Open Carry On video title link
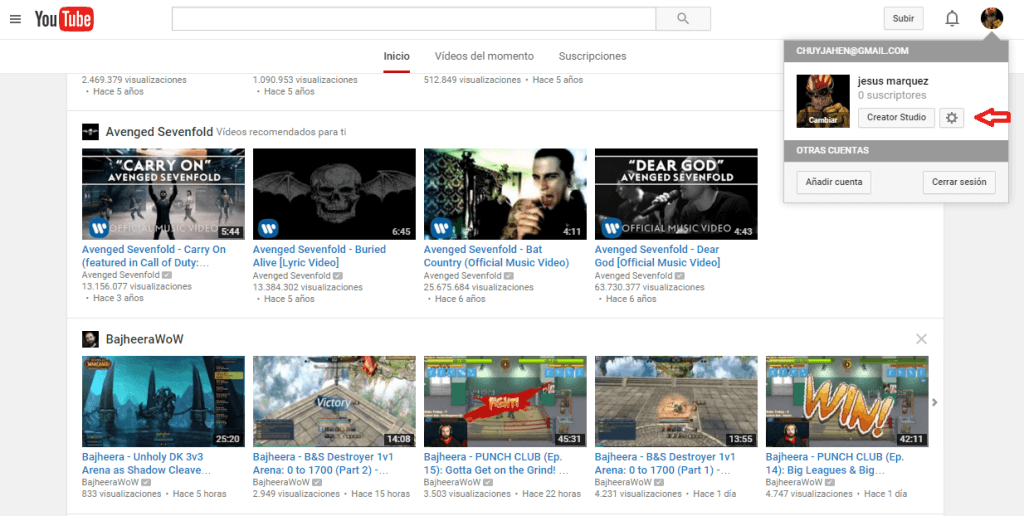 (153, 256)
